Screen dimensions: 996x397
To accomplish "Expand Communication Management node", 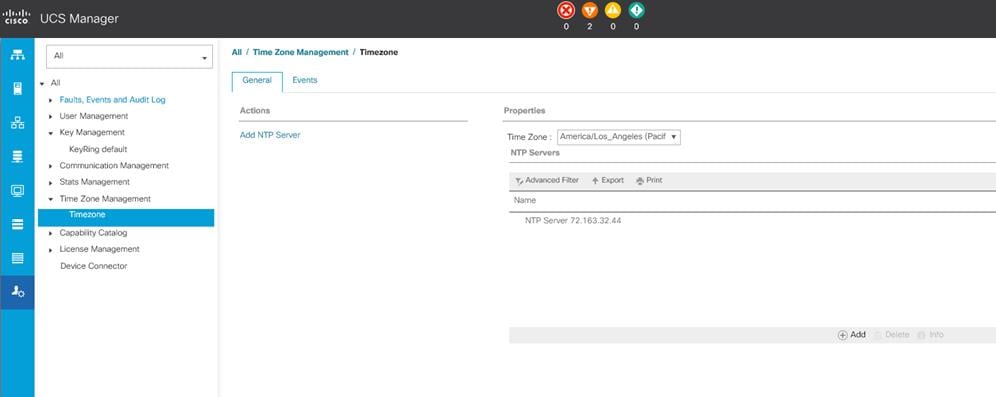I will coord(51,166).
